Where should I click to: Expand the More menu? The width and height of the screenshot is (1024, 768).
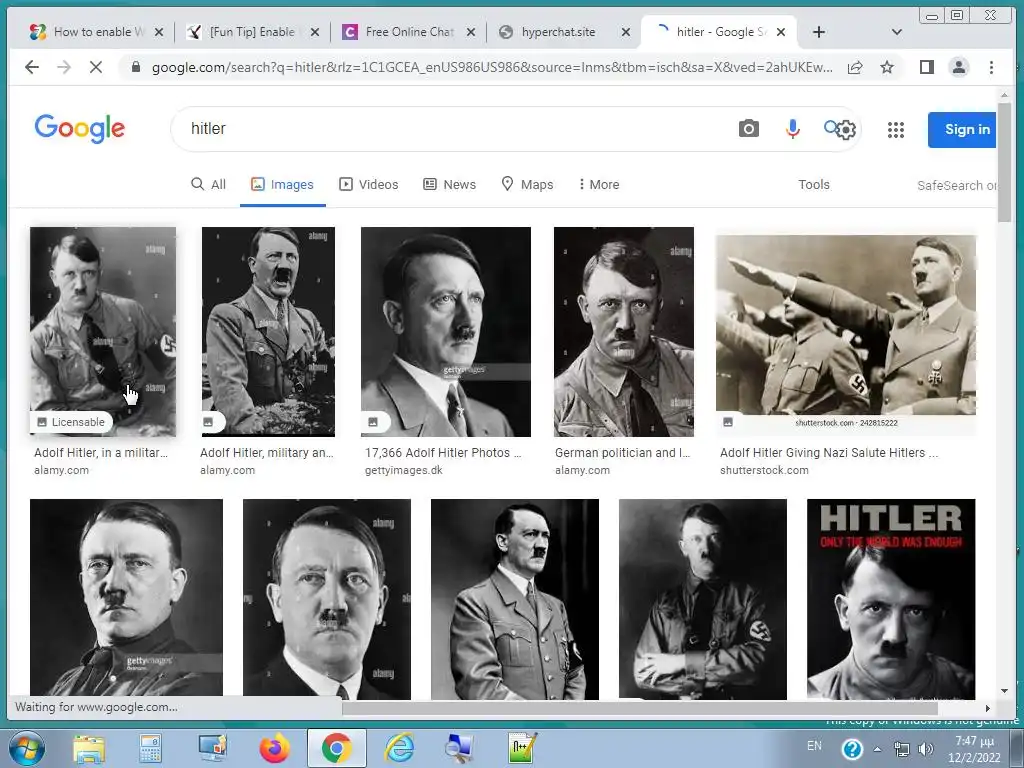pyautogui.click(x=598, y=185)
